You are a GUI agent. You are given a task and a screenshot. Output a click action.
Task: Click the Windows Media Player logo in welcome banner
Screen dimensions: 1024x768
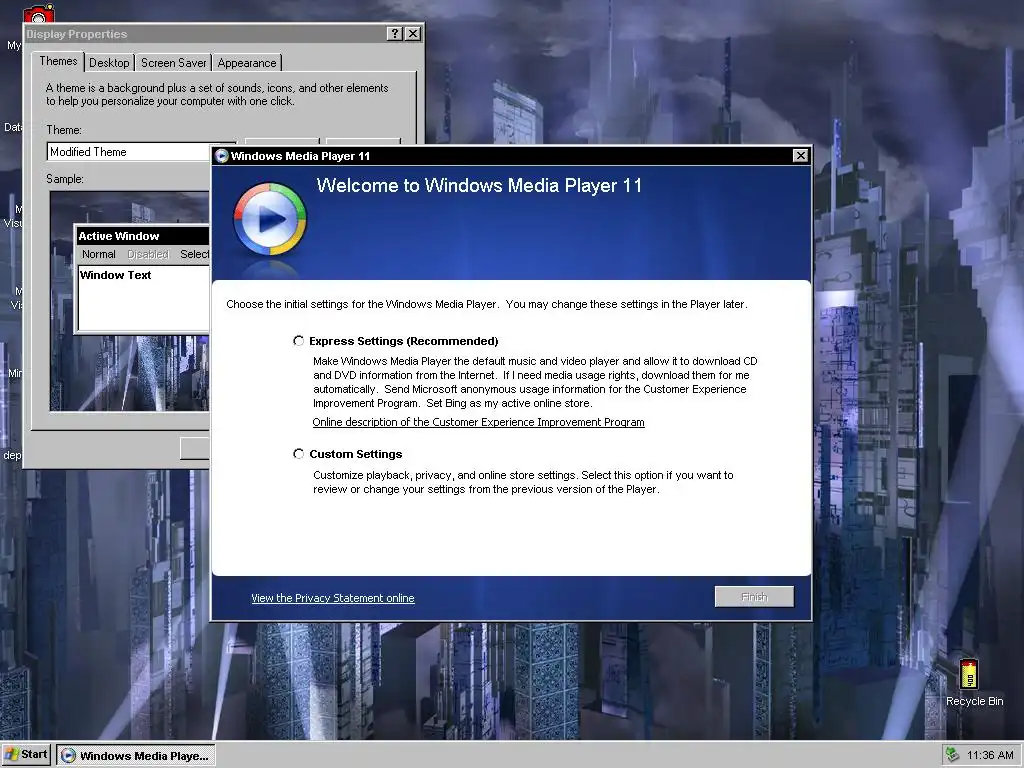coord(270,219)
